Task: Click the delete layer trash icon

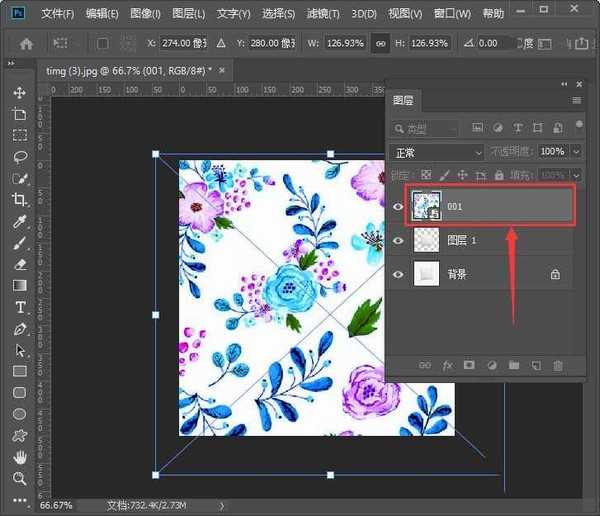Action: [558, 366]
